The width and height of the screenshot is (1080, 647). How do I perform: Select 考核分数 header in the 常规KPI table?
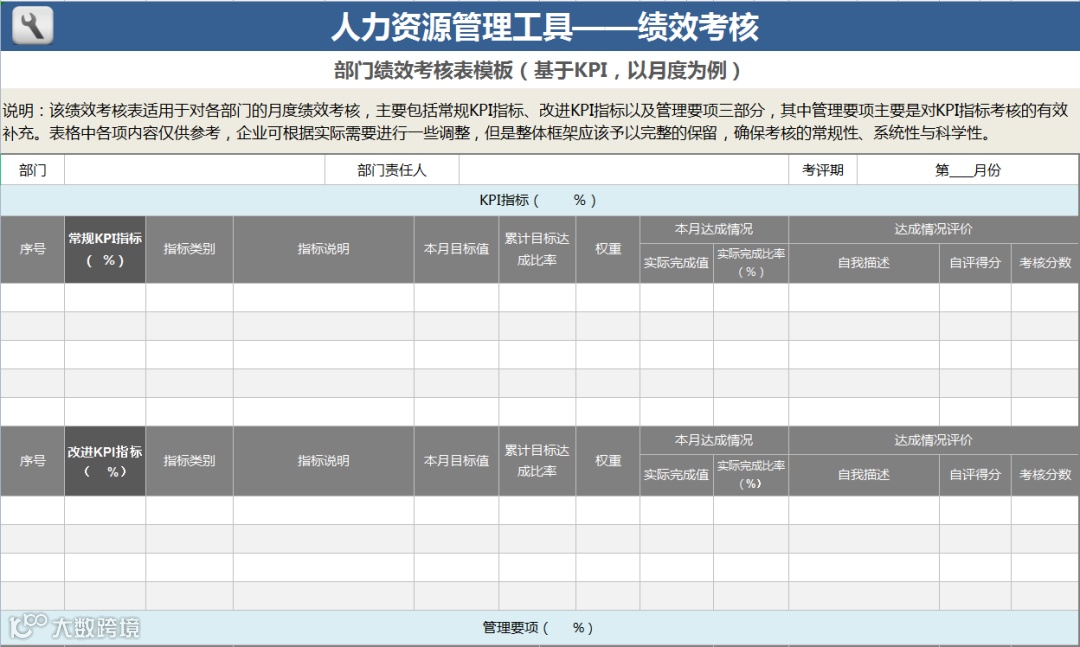point(1046,263)
